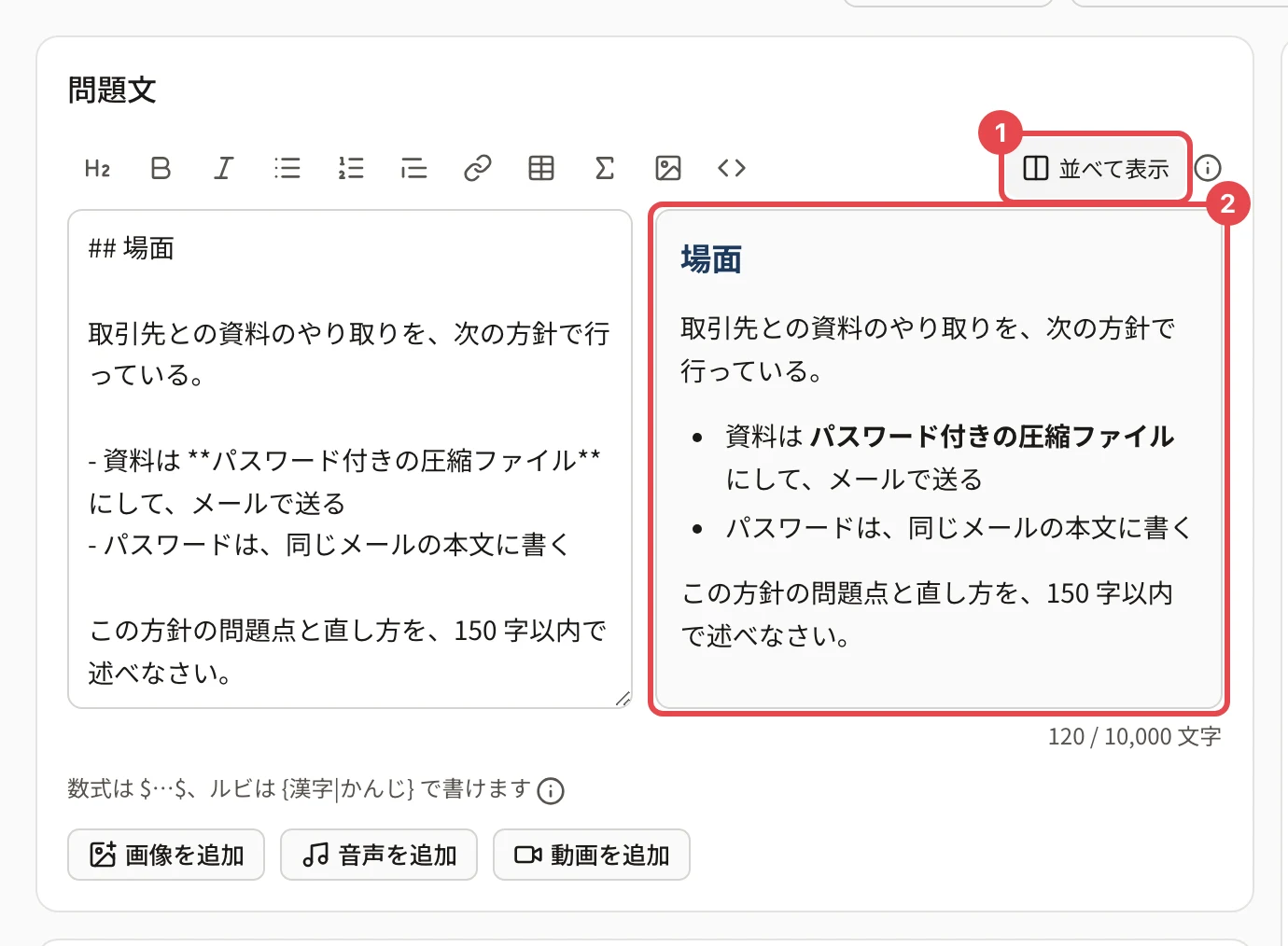The image size is (1288, 946).
Task: Insert an H2 heading
Action: click(x=97, y=168)
